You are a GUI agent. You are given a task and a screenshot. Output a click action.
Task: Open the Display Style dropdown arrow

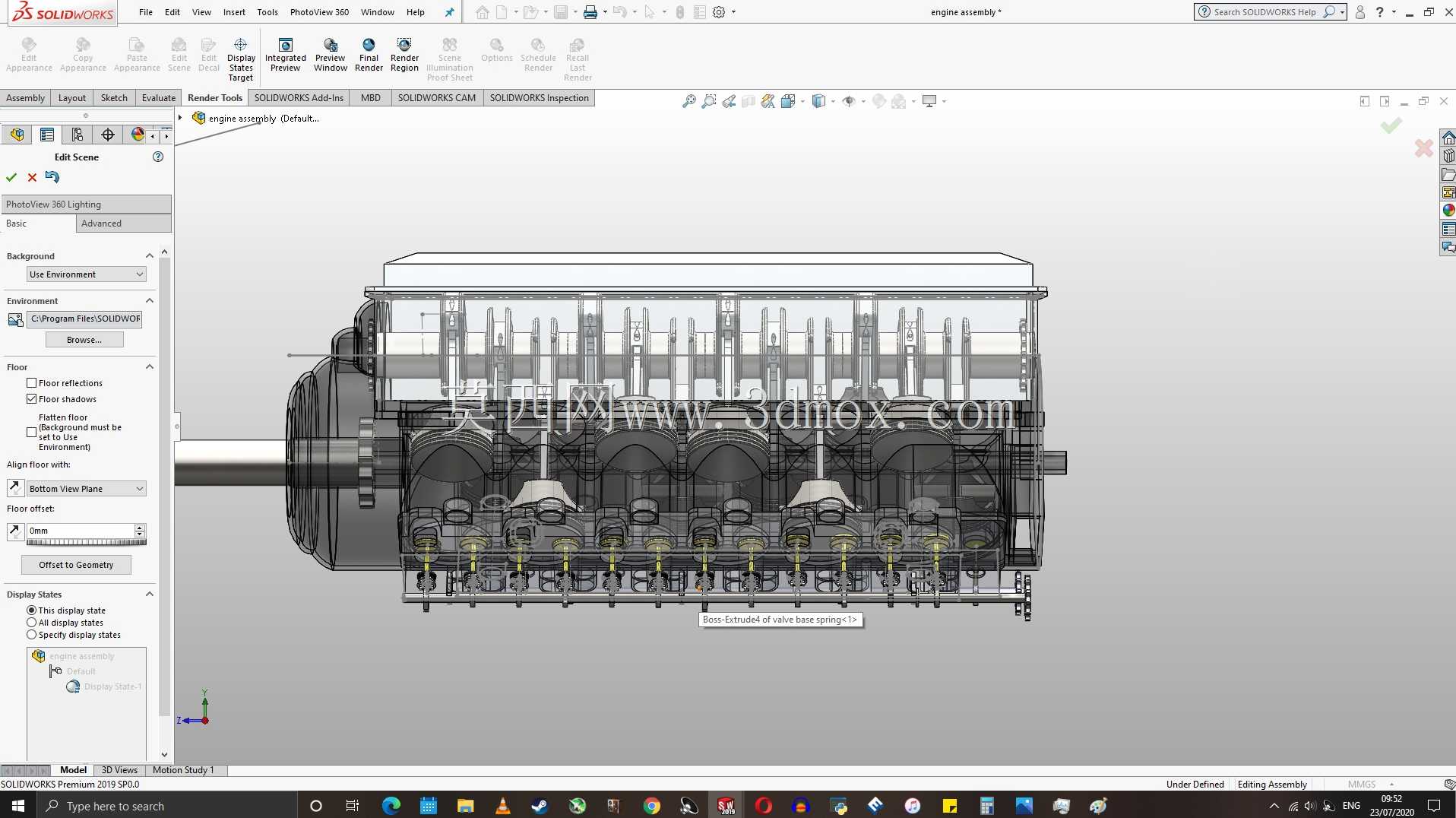click(x=834, y=101)
